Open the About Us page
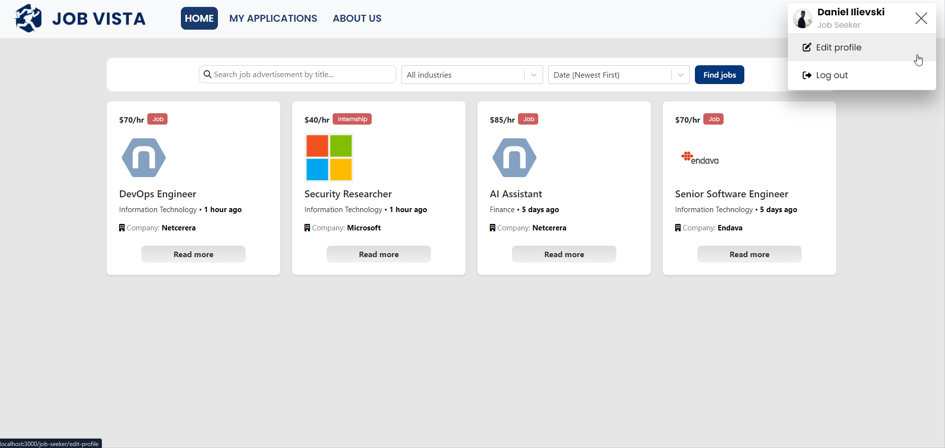945x448 pixels. click(357, 19)
